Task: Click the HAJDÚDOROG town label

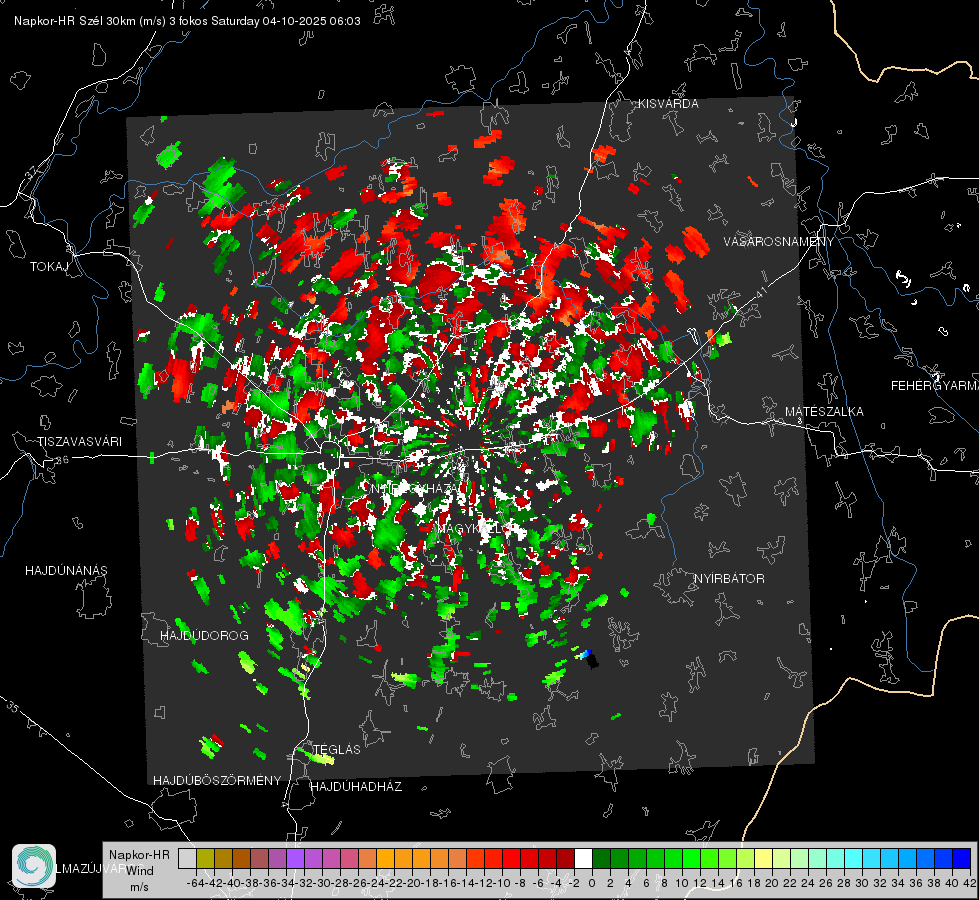Action: coord(204,636)
